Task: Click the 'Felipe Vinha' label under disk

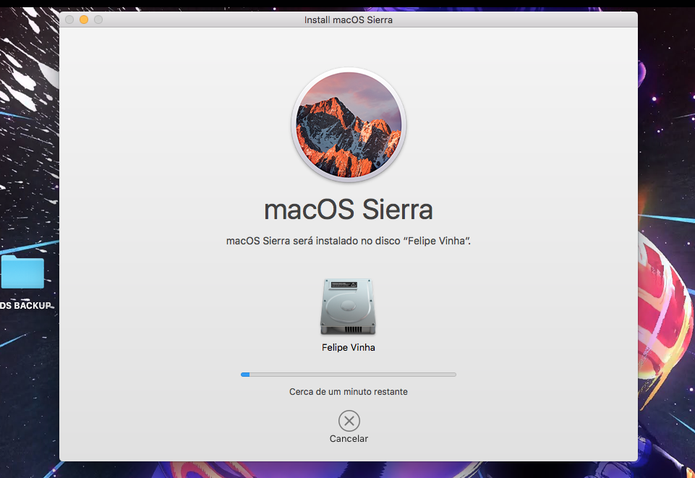Action: 348,348
